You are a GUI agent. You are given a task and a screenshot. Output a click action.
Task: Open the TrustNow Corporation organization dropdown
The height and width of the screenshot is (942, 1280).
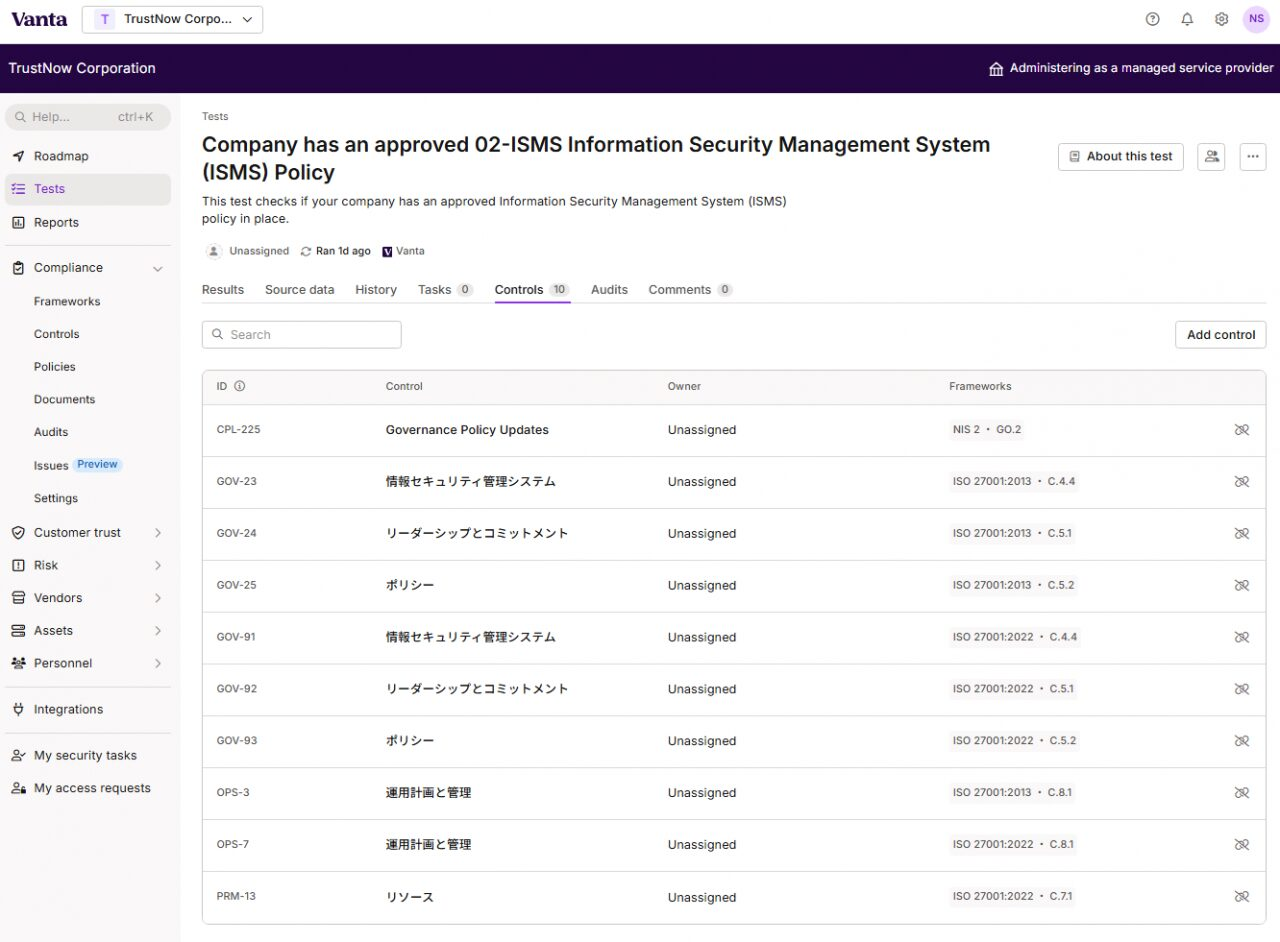(172, 19)
